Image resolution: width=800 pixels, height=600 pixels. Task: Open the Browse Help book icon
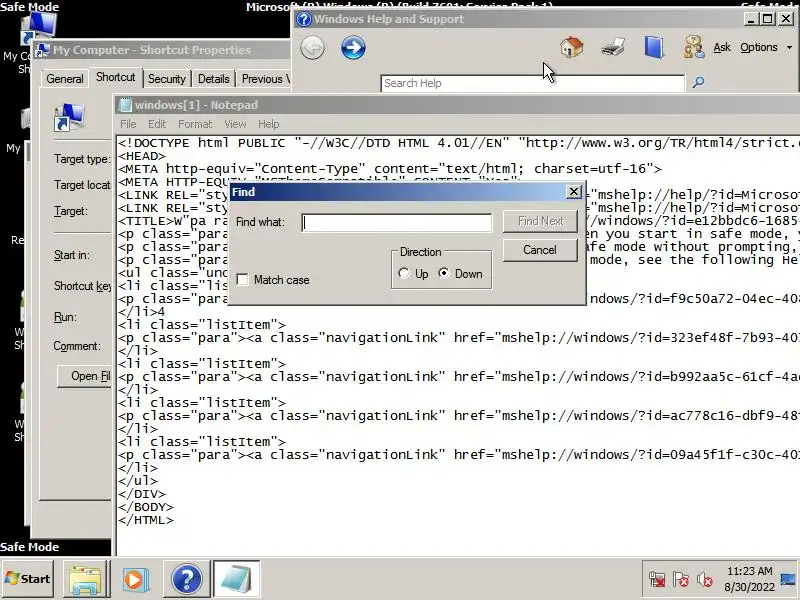[654, 47]
